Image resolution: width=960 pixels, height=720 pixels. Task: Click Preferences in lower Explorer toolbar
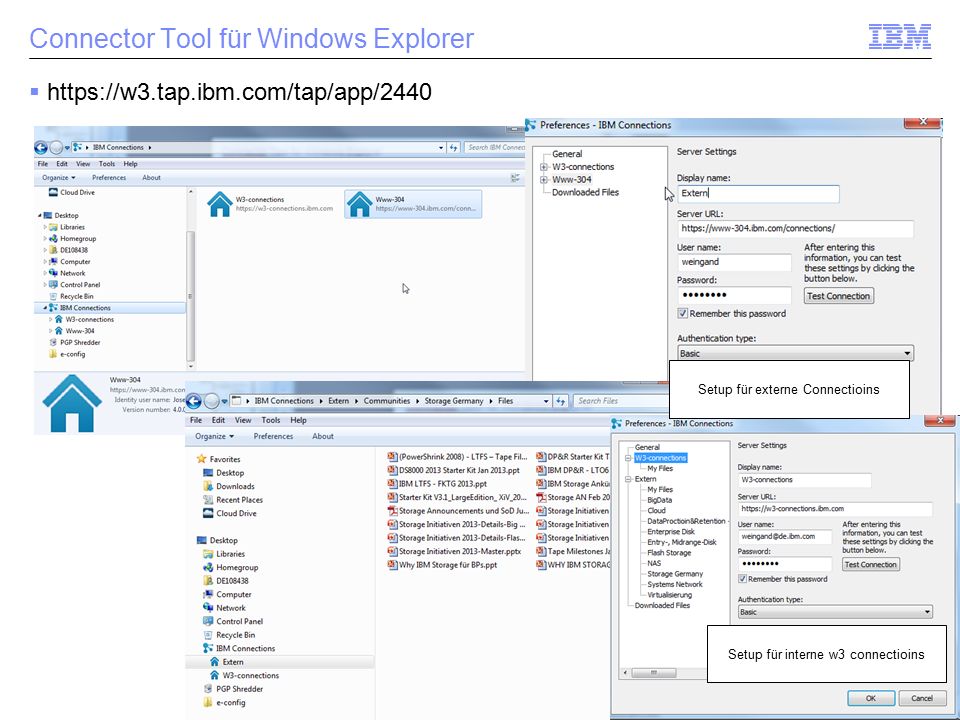(x=273, y=437)
